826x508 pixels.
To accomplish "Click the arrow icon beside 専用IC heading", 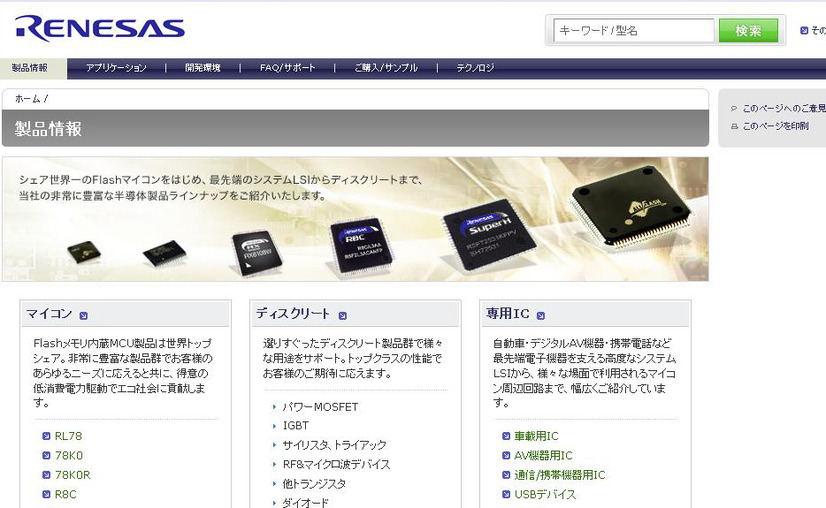I will click(540, 316).
